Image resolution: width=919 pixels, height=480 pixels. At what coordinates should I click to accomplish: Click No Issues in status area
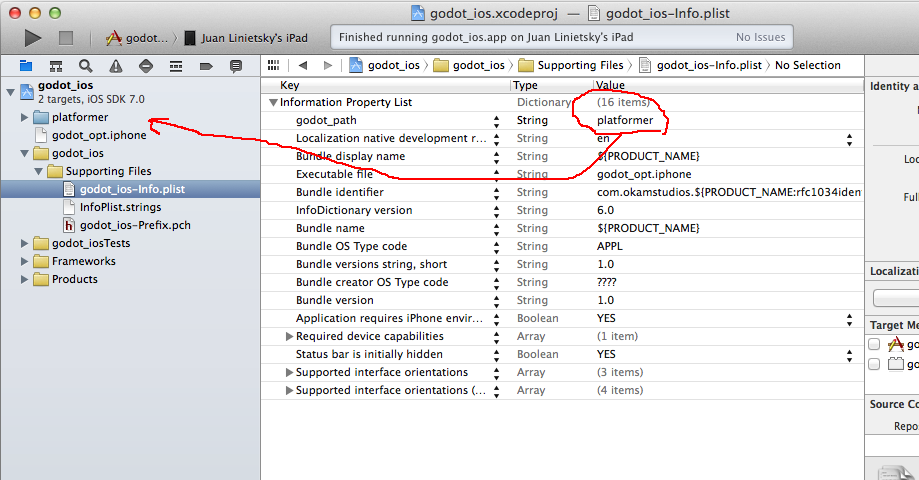coord(760,38)
